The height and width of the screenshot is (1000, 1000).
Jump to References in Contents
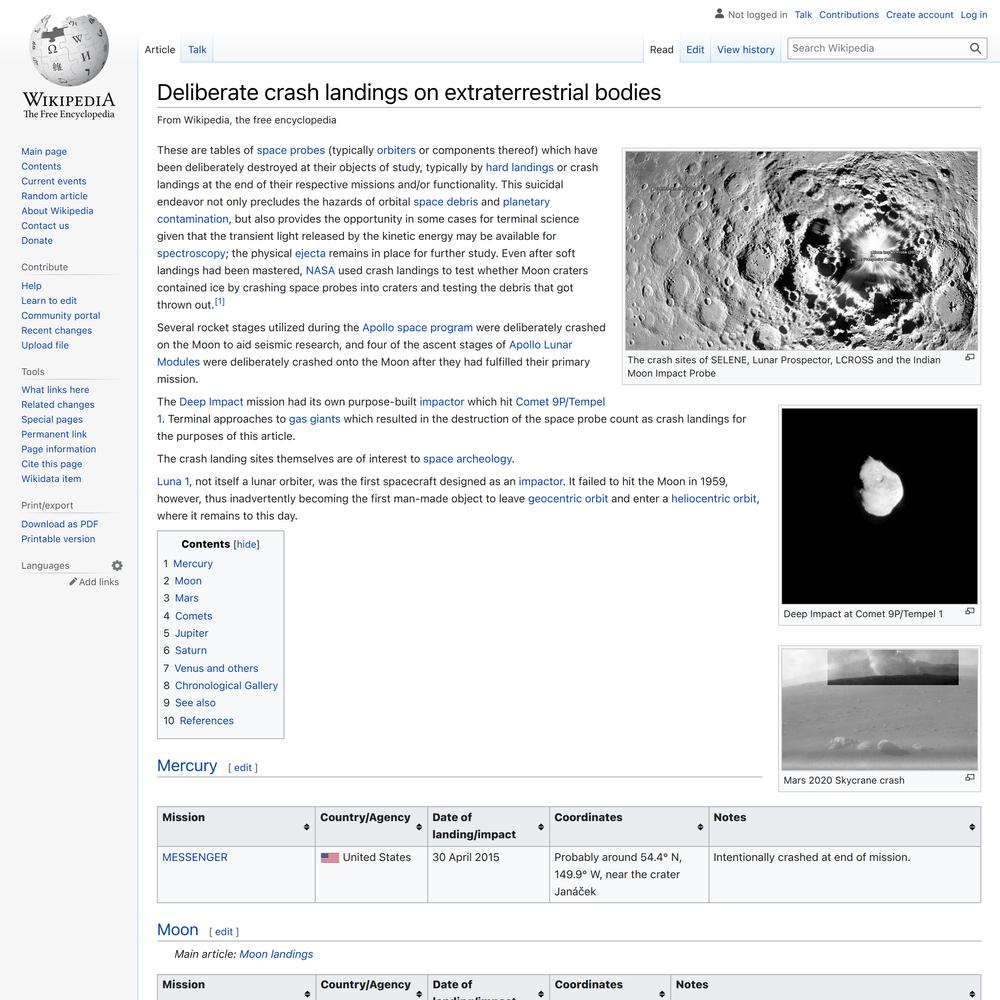[x=207, y=721]
